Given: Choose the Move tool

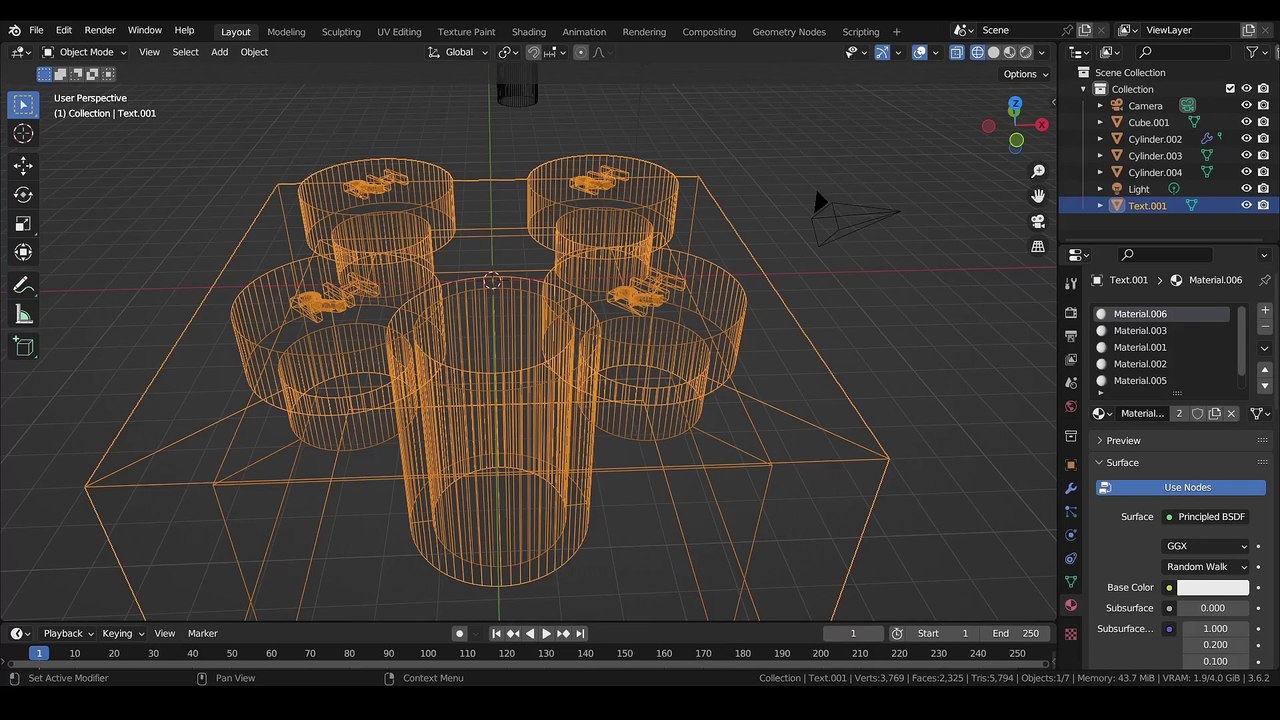Looking at the screenshot, I should pos(23,166).
